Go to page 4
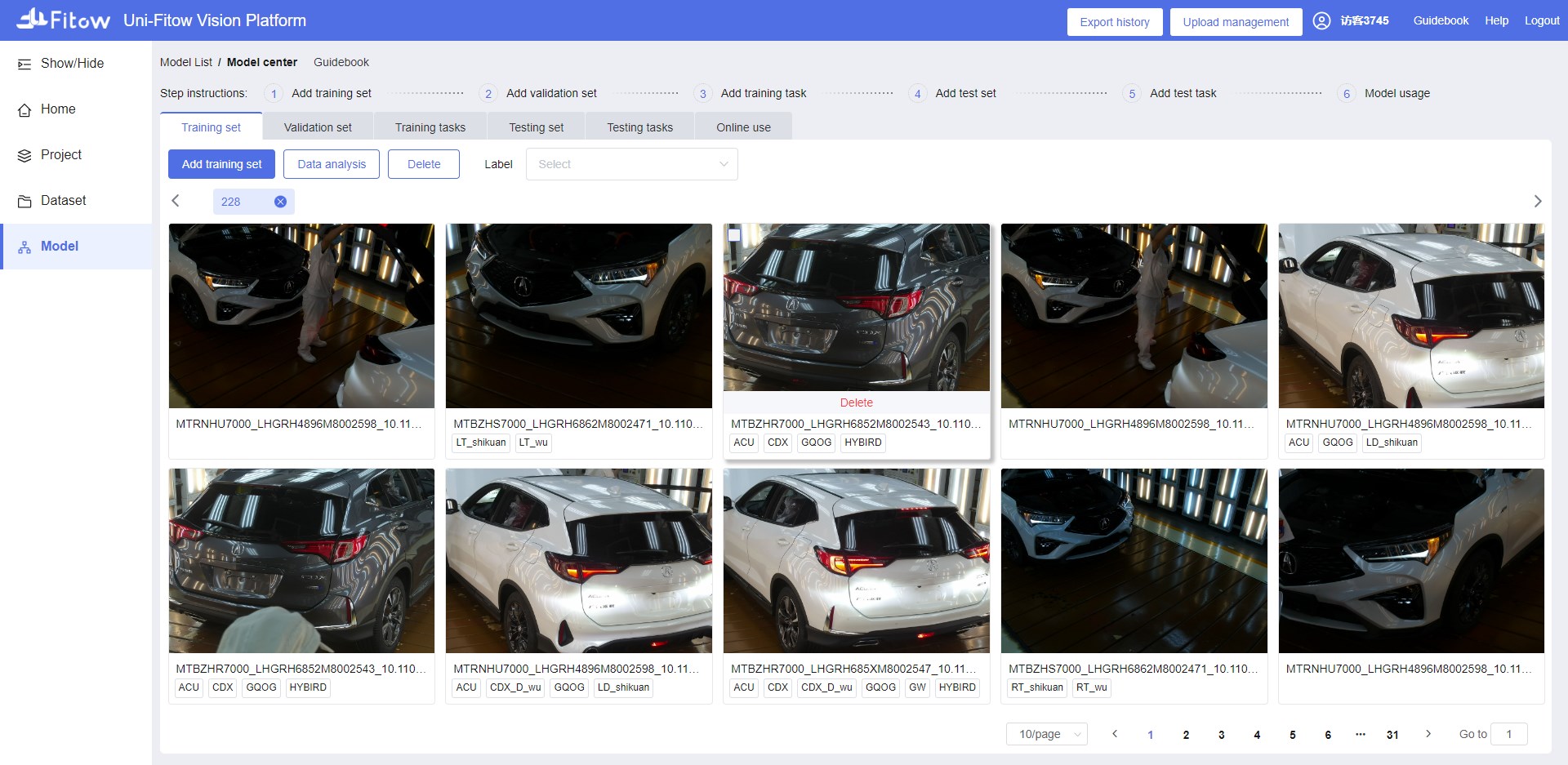Image resolution: width=1568 pixels, height=765 pixels. [1257, 734]
